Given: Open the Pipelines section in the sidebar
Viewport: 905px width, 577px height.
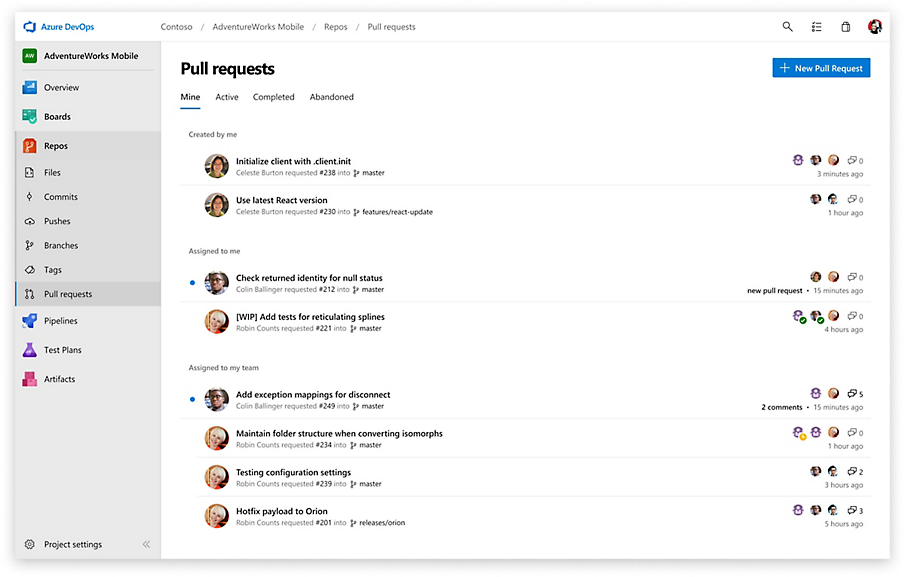Looking at the screenshot, I should coord(60,321).
